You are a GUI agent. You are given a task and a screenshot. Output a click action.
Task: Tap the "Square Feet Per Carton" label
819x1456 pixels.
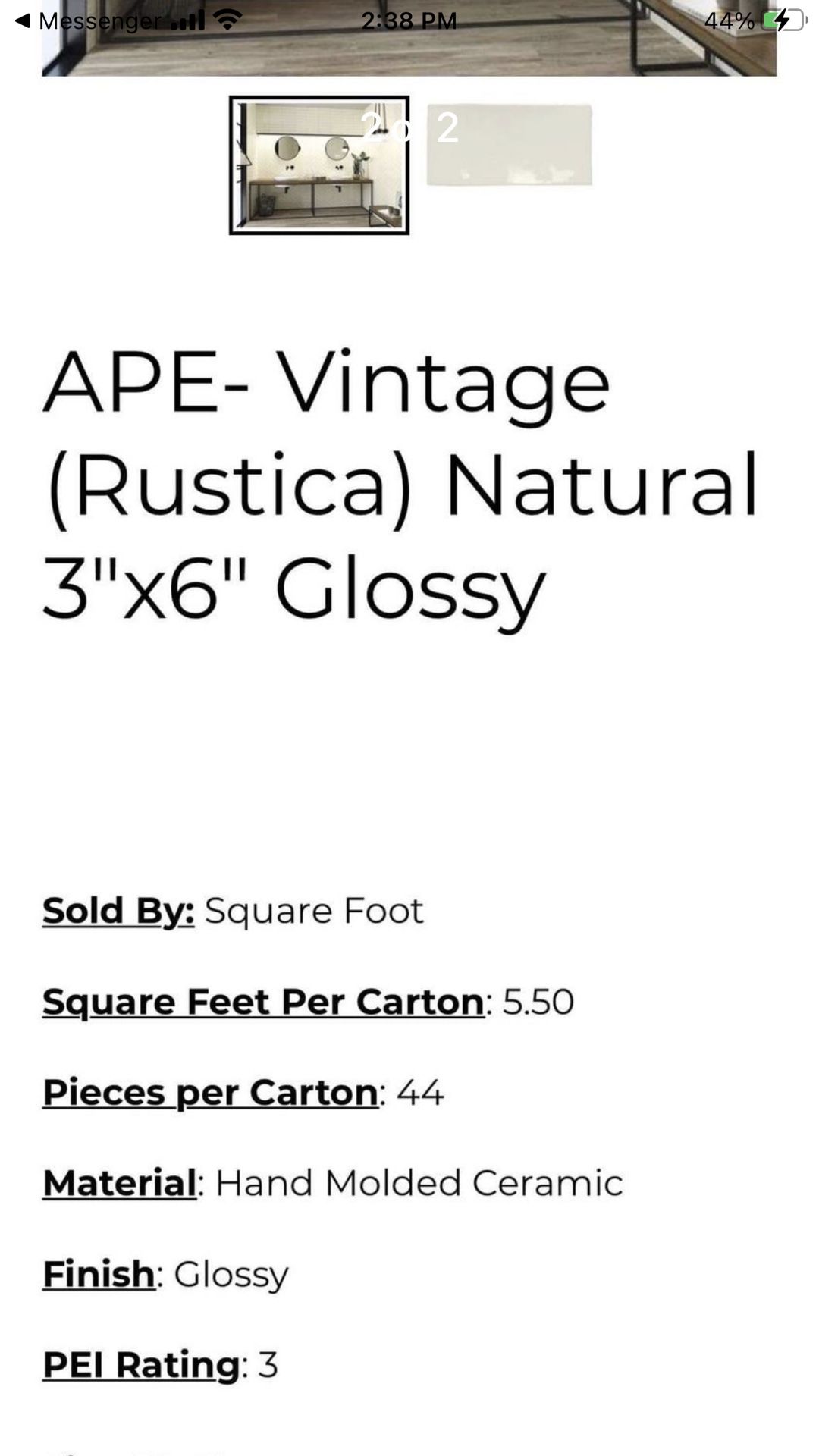coord(263,1002)
